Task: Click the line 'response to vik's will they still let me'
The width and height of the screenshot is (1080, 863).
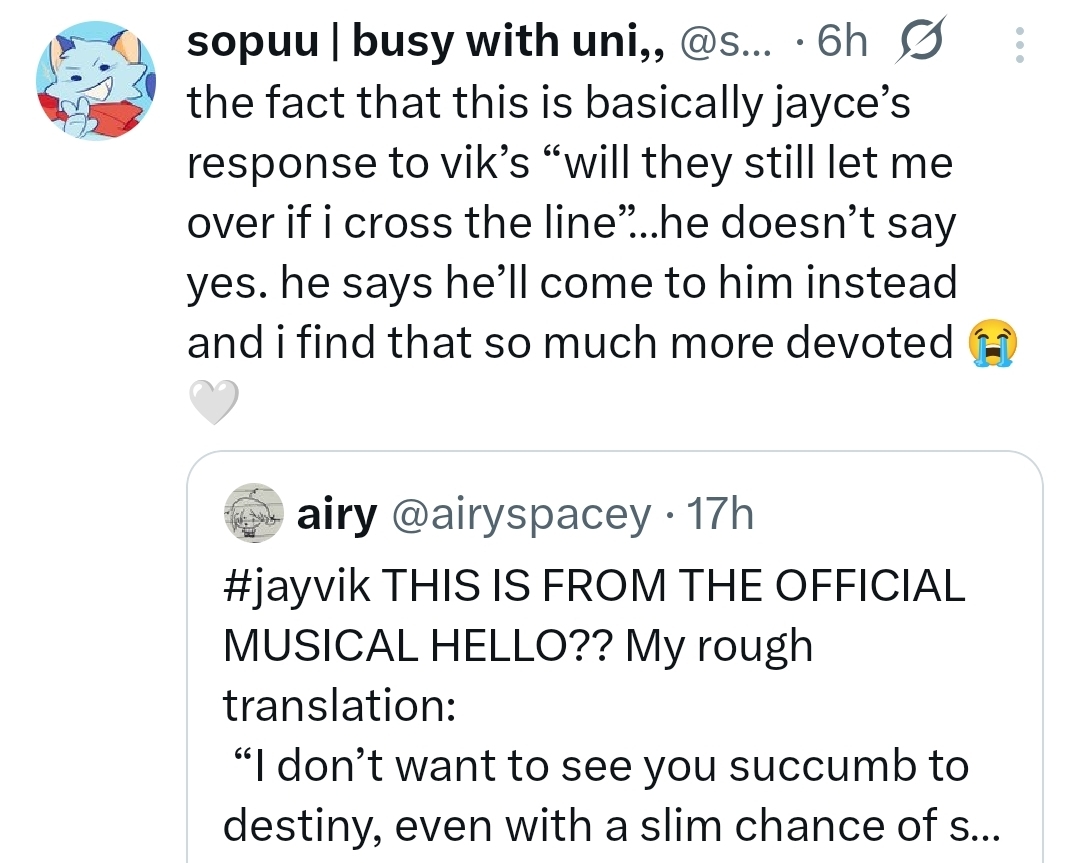Action: tap(569, 164)
